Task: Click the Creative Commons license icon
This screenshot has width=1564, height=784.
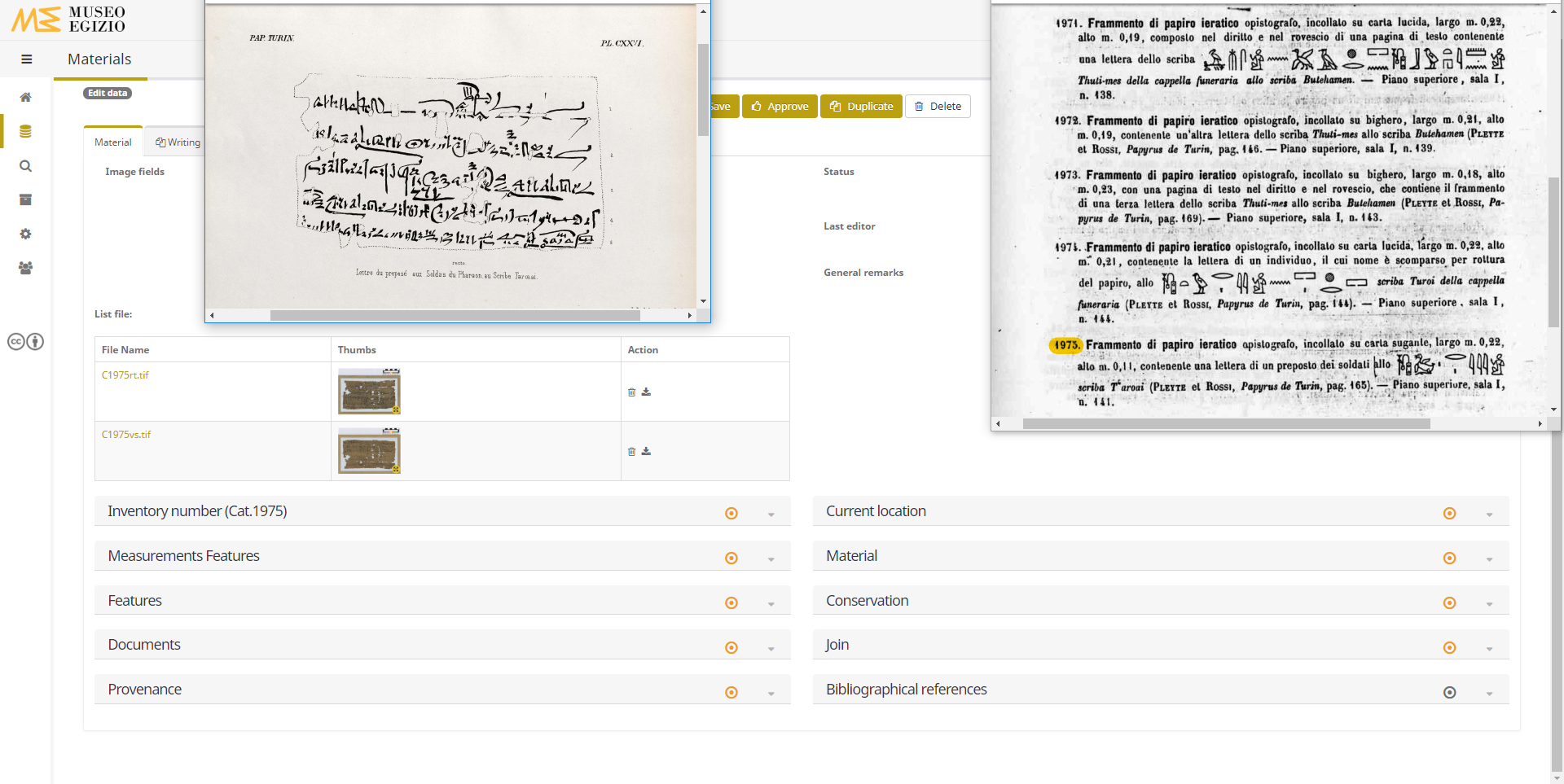Action: [25, 341]
